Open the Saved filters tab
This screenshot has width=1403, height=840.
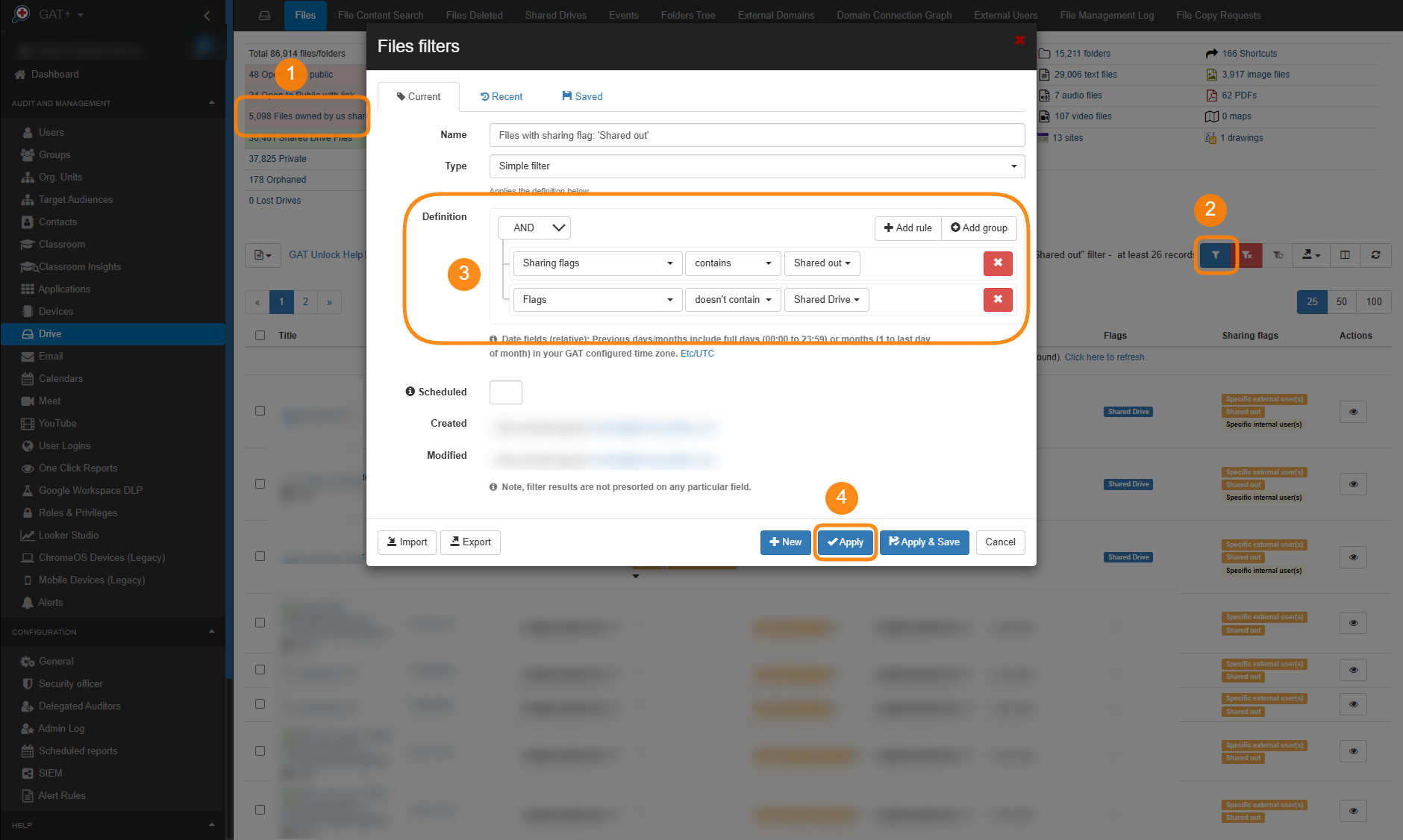coord(582,97)
